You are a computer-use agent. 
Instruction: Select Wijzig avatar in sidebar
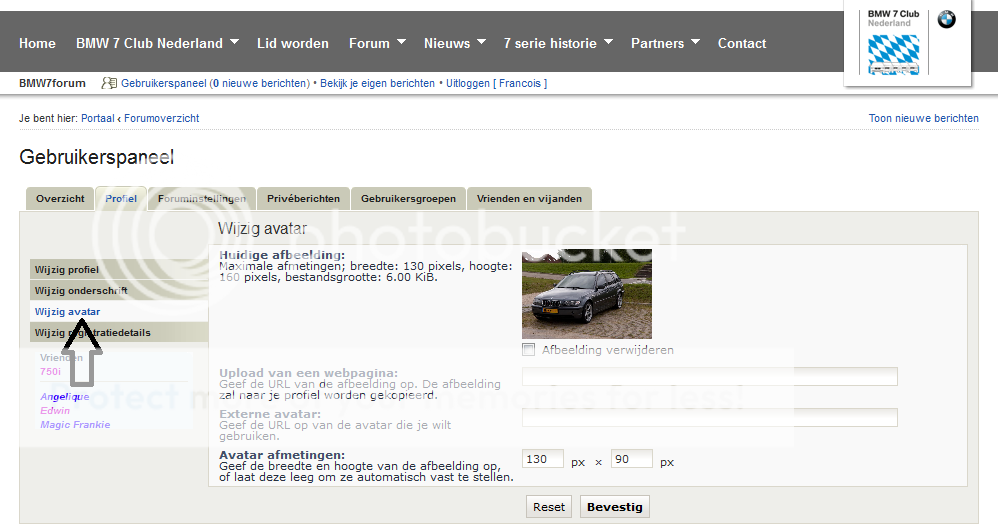pos(119,311)
